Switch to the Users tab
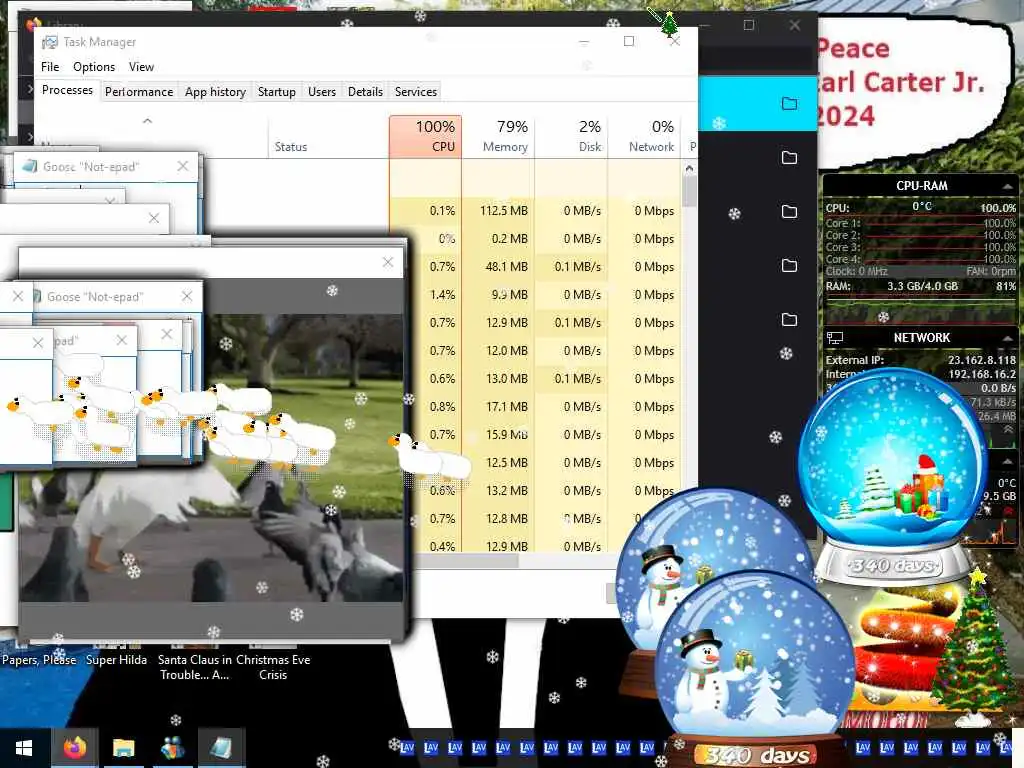The height and width of the screenshot is (768, 1024). (322, 92)
